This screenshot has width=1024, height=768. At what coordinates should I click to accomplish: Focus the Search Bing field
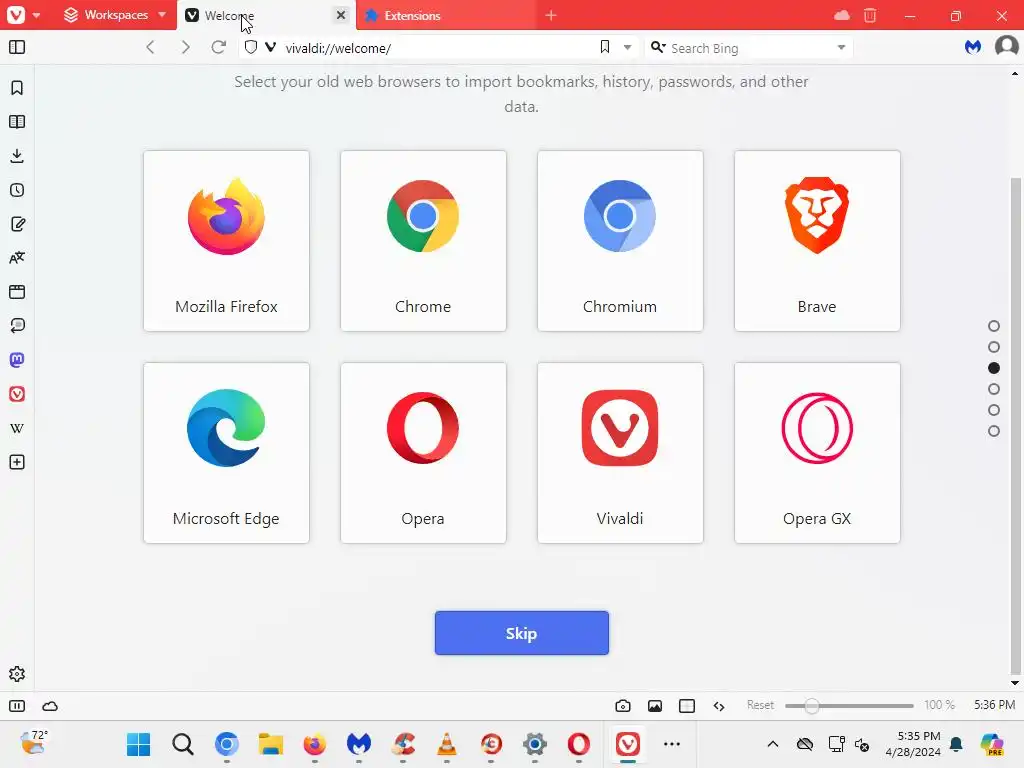(x=750, y=48)
